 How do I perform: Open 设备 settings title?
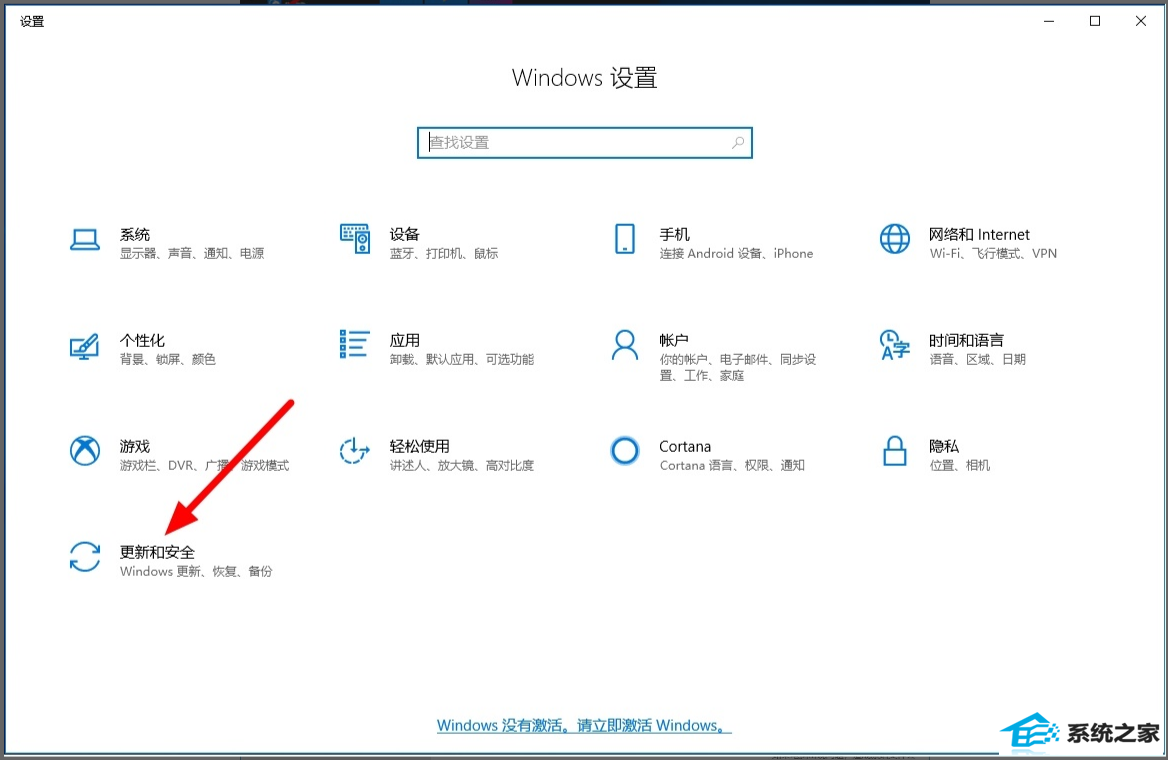pyautogui.click(x=404, y=235)
